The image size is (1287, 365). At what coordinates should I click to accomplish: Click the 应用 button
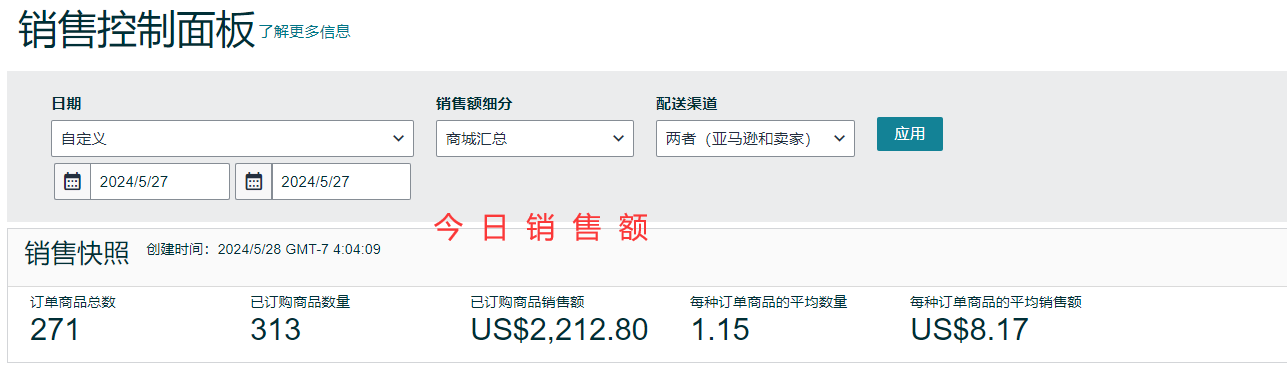point(910,134)
